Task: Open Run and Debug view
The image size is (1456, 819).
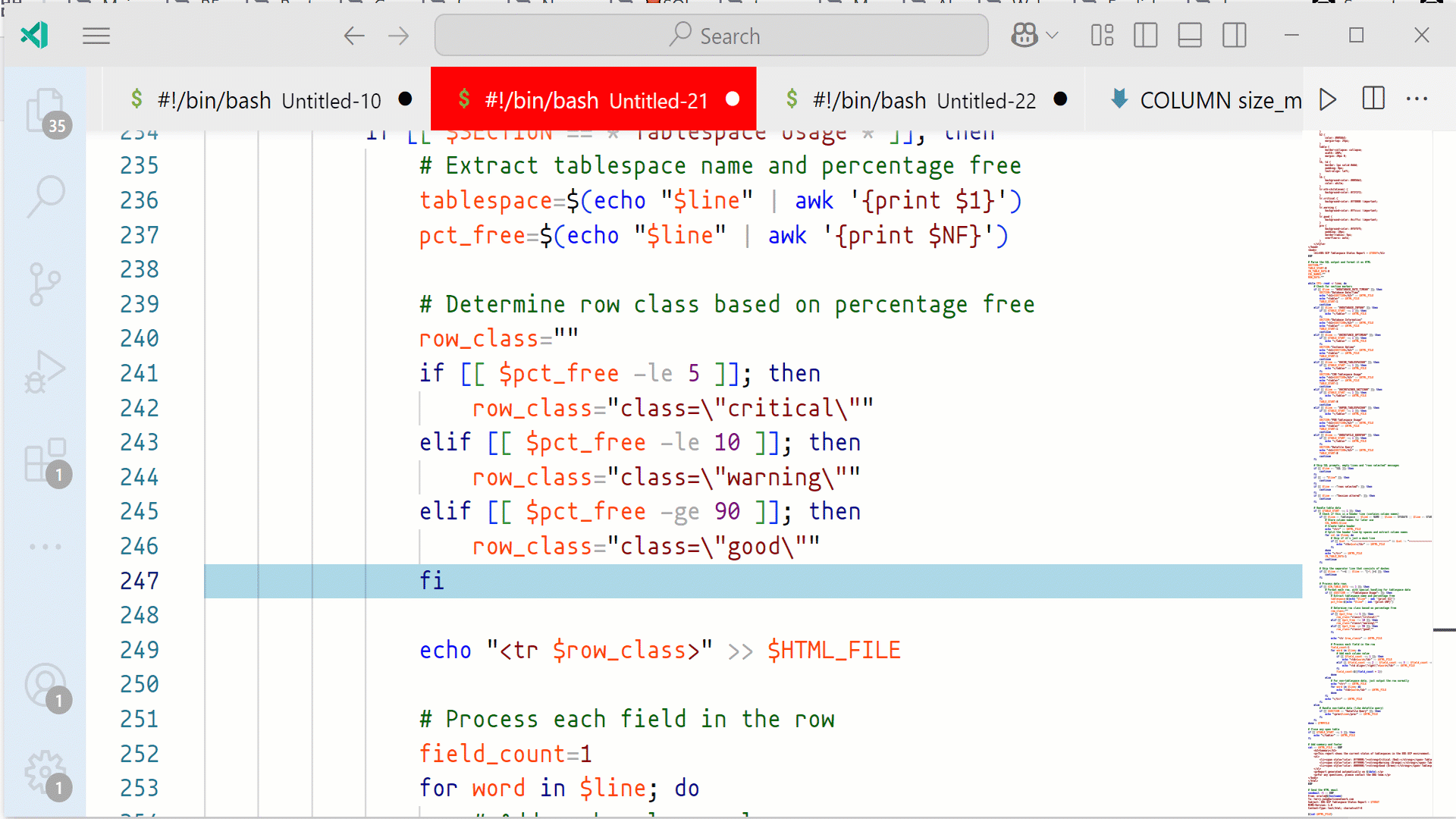Action: [x=45, y=372]
